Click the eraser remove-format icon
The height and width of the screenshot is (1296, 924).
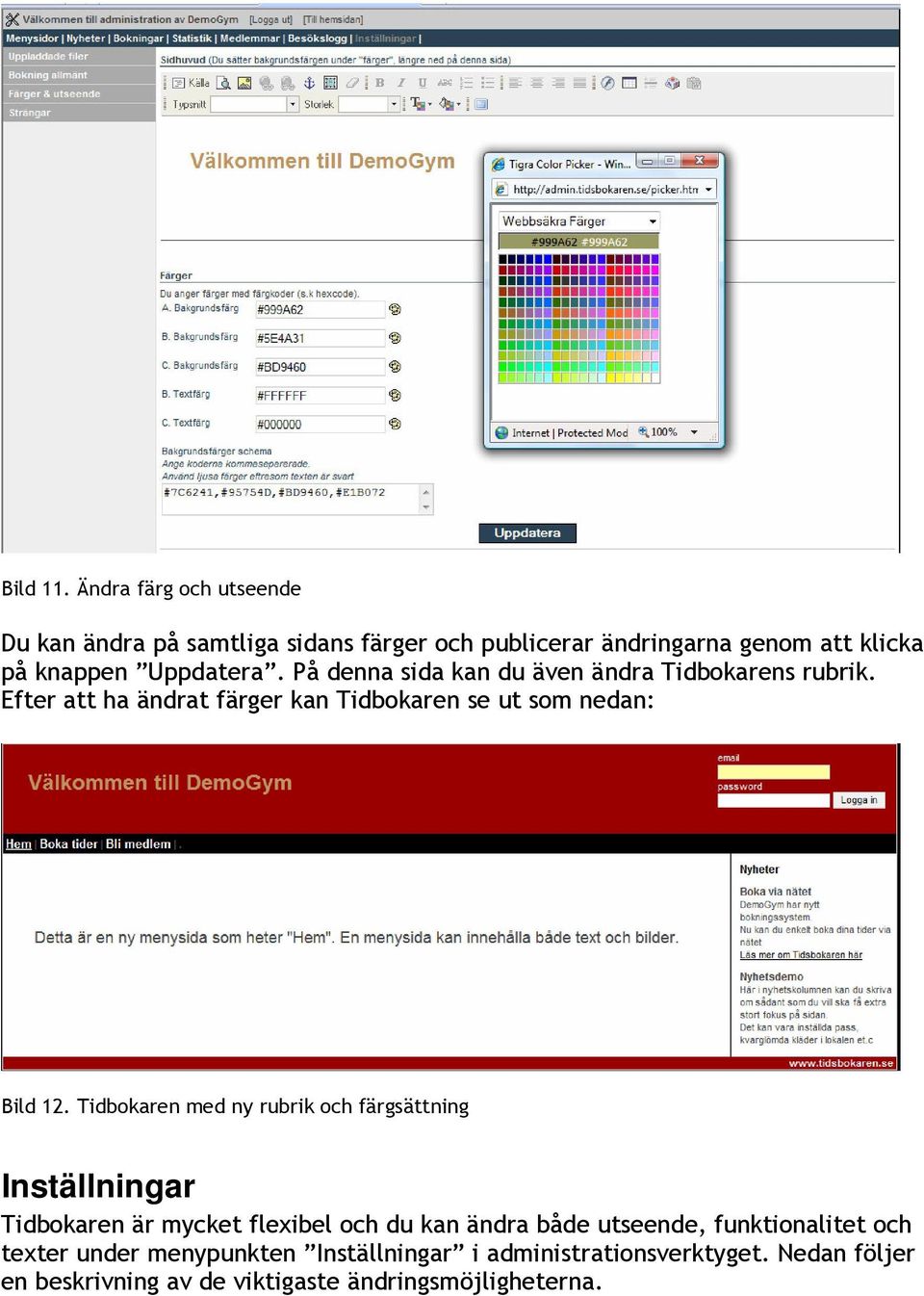point(352,84)
